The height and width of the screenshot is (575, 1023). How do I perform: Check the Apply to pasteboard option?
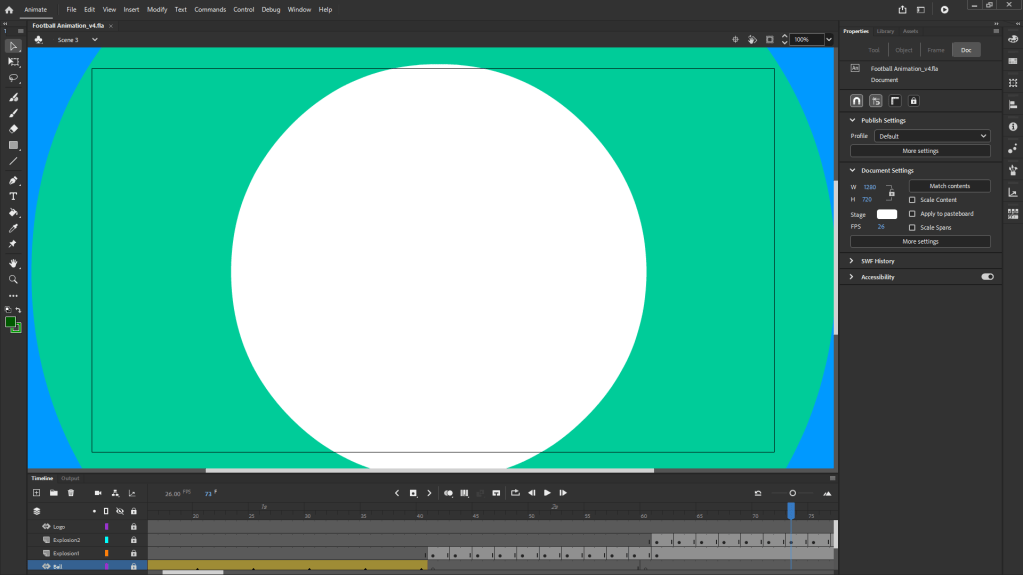[912, 214]
